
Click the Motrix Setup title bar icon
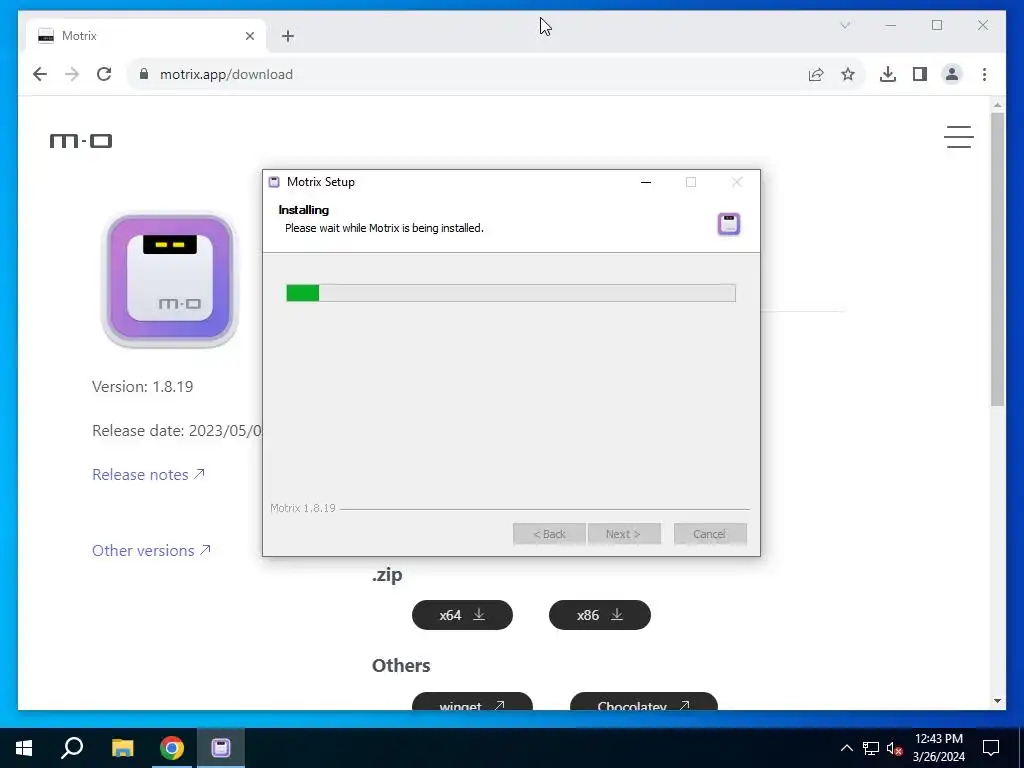tap(274, 182)
